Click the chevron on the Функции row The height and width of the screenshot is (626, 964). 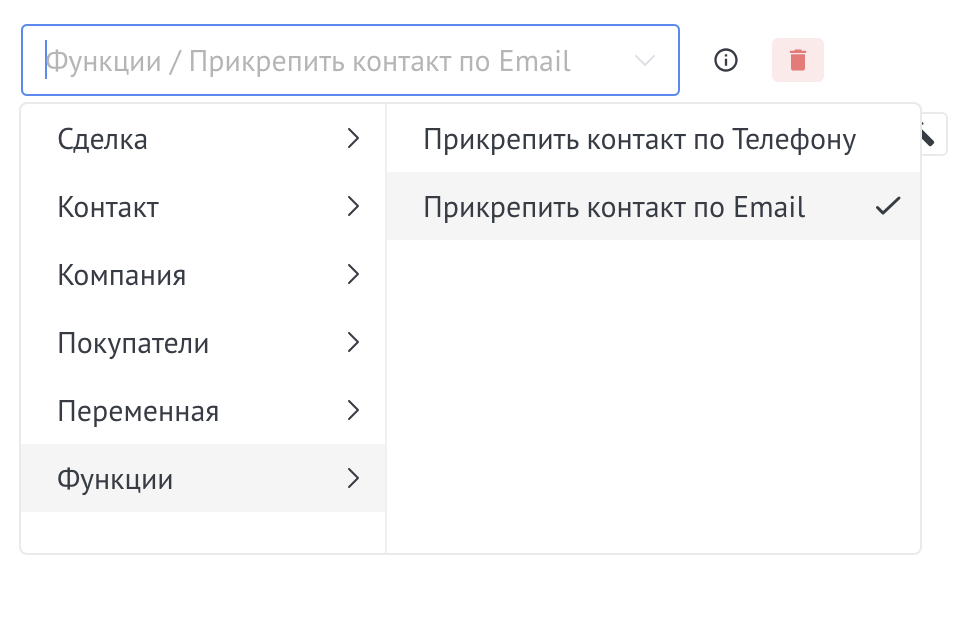352,478
